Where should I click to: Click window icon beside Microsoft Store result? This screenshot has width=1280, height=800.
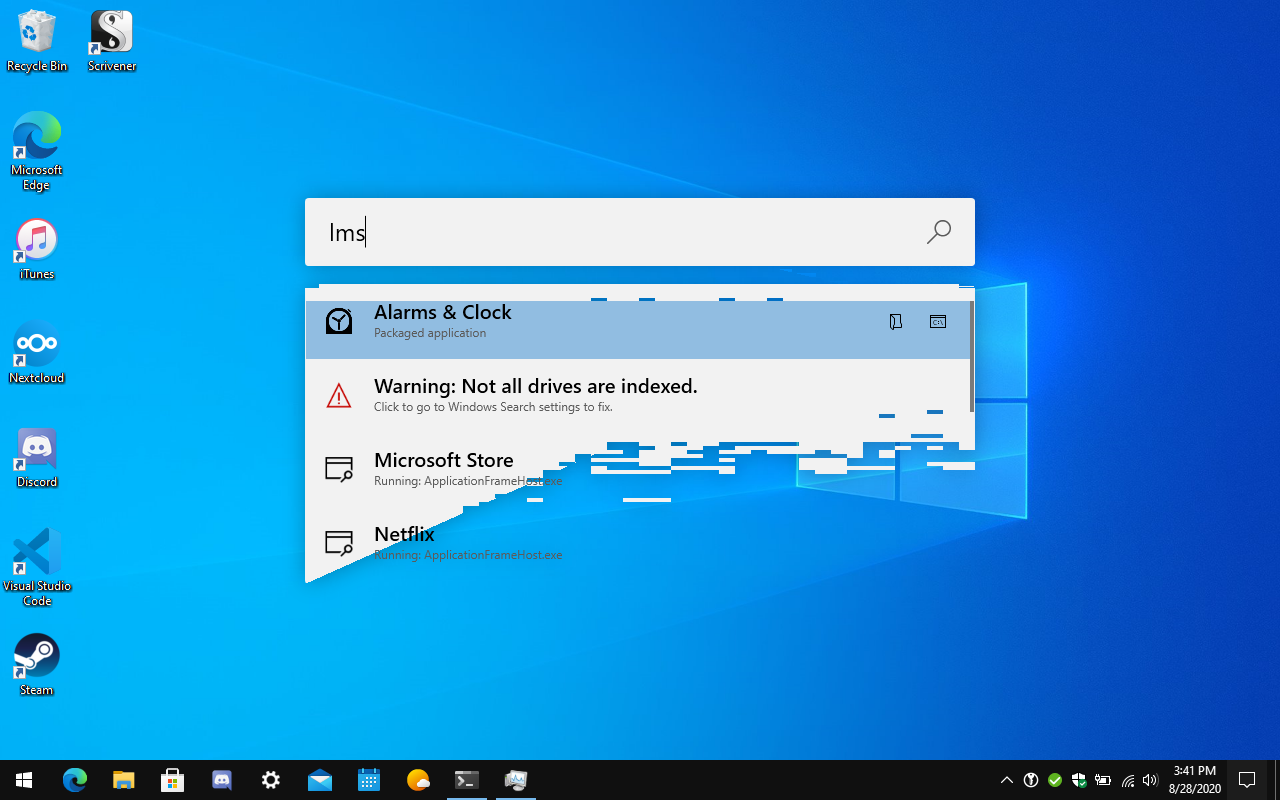pos(339,469)
